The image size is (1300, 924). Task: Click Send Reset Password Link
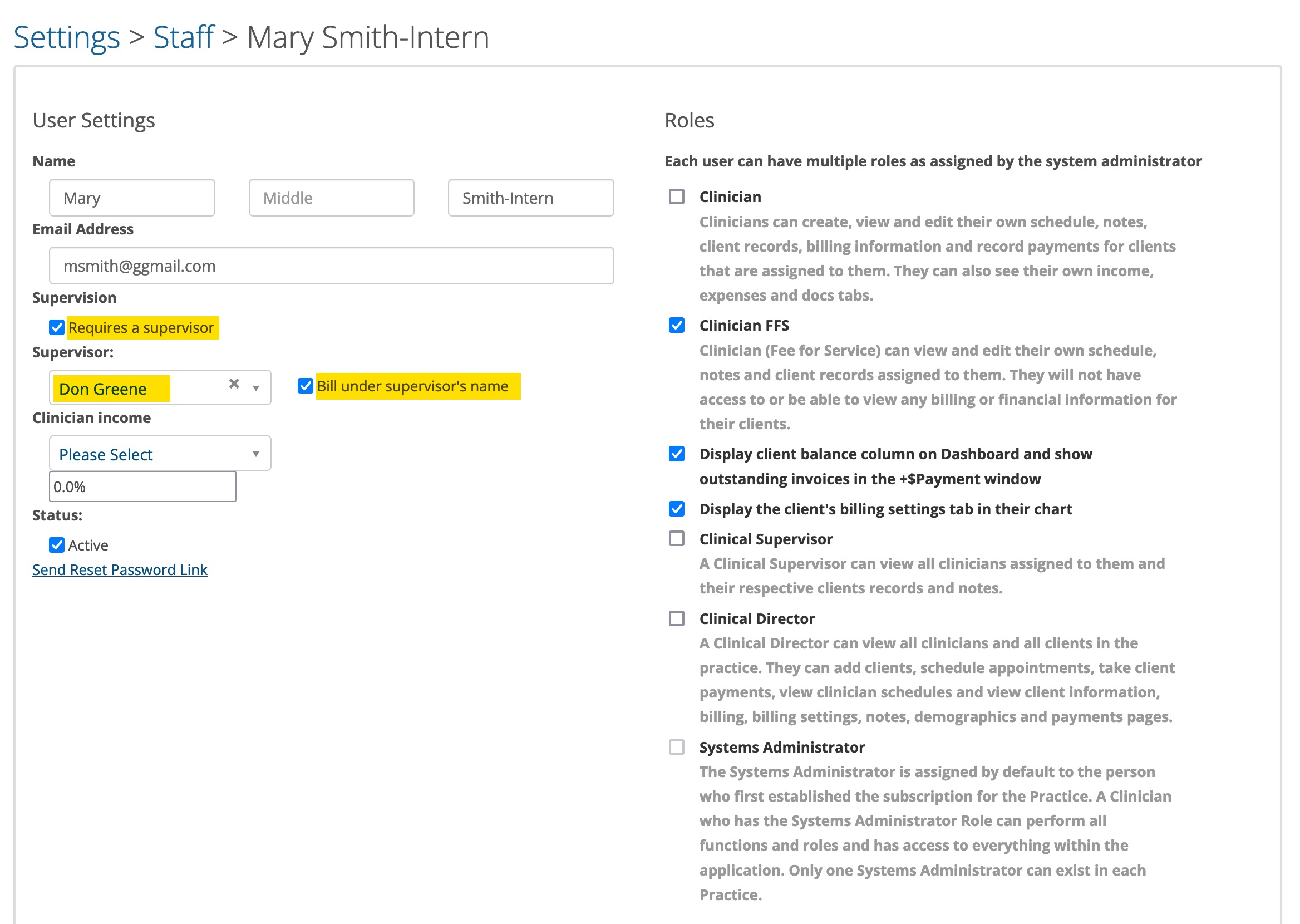coord(120,569)
